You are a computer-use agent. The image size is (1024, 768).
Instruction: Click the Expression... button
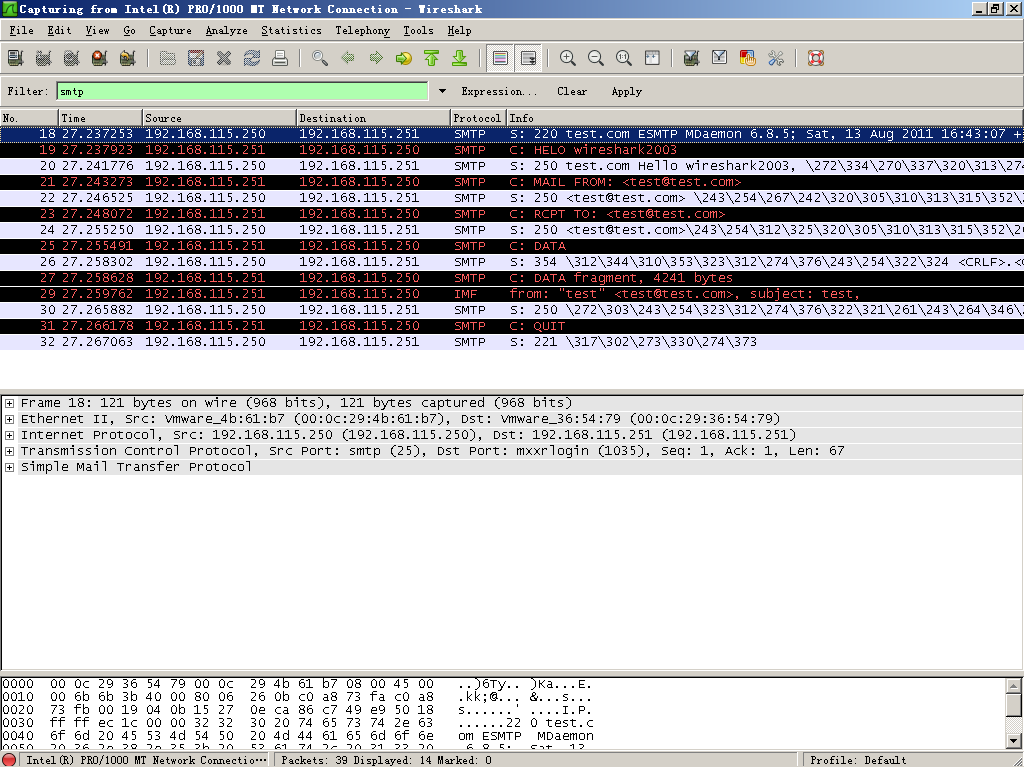click(x=499, y=91)
